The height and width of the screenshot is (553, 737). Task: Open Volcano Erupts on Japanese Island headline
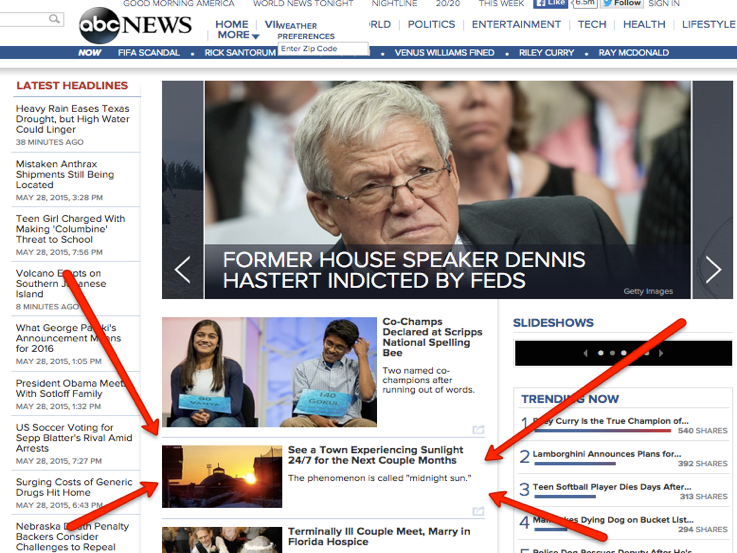coord(61,283)
